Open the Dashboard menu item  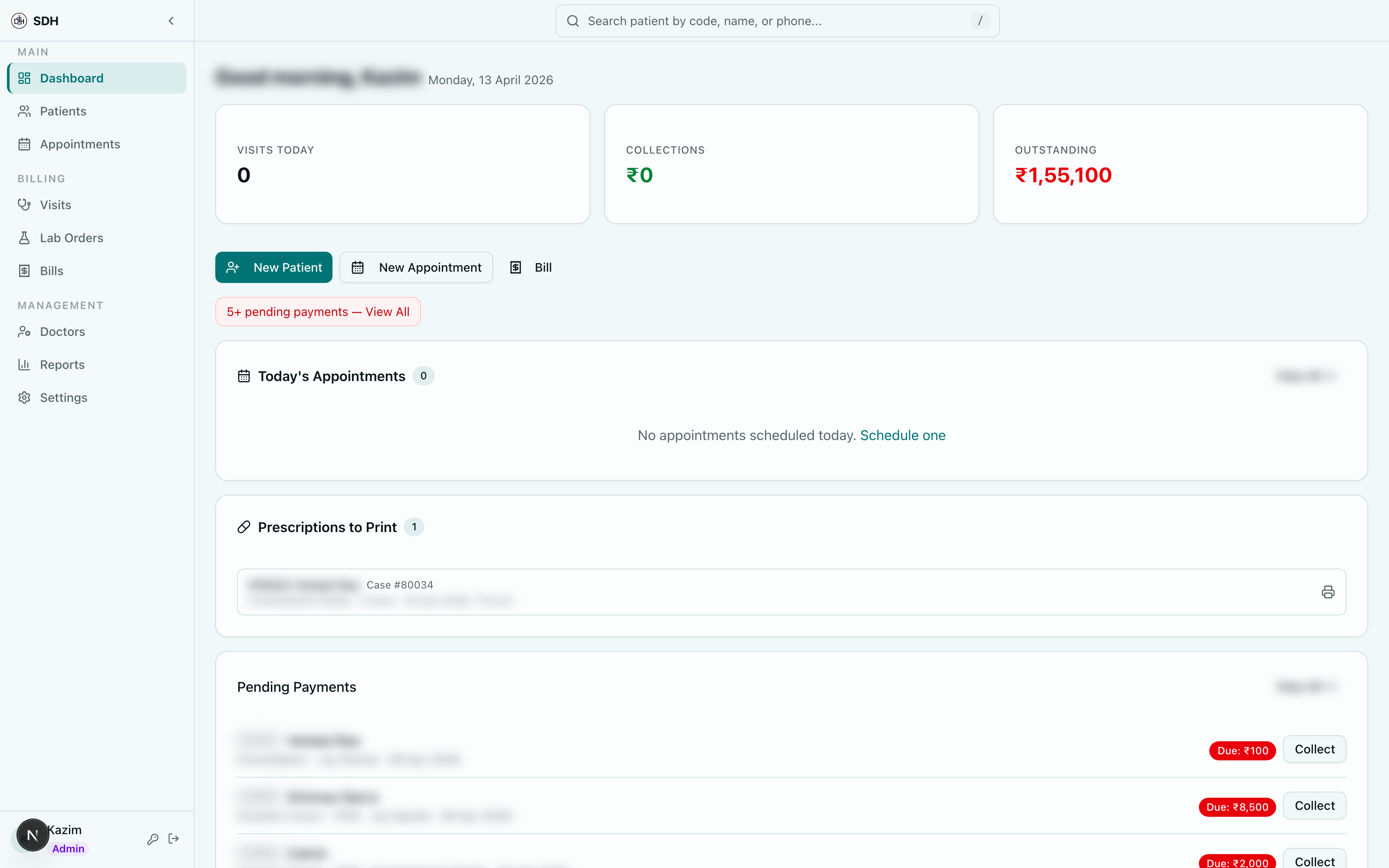tap(96, 78)
